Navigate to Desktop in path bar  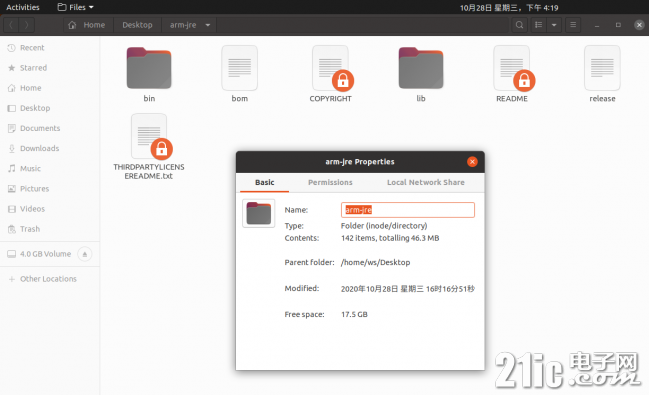click(x=137, y=25)
